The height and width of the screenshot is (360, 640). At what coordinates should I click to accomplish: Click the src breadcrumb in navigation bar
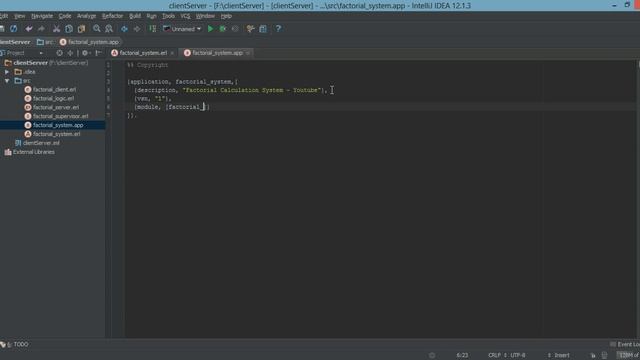coord(45,42)
